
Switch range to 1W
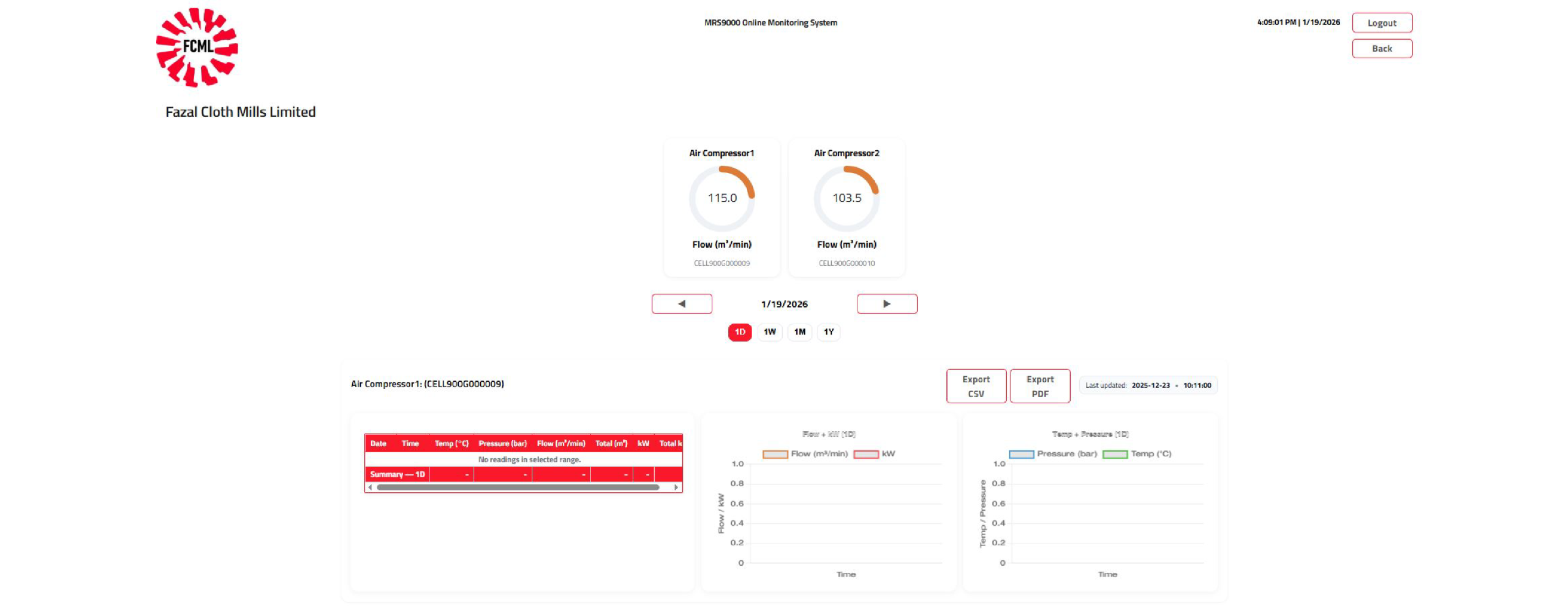pyautogui.click(x=769, y=332)
